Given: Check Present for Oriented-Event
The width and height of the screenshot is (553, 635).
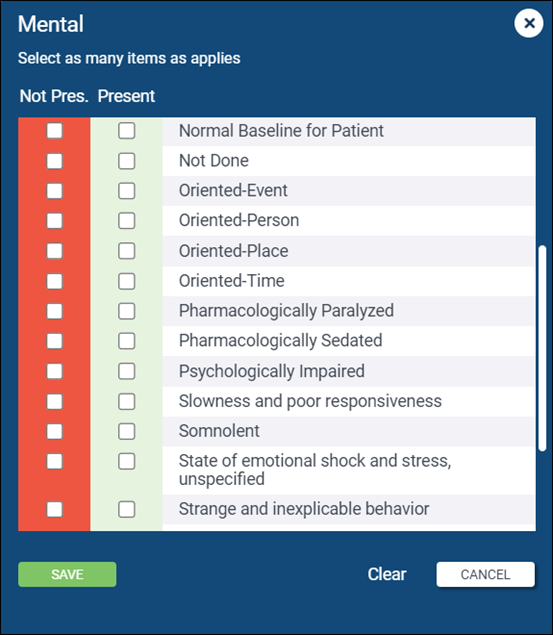Looking at the screenshot, I should 127,191.
